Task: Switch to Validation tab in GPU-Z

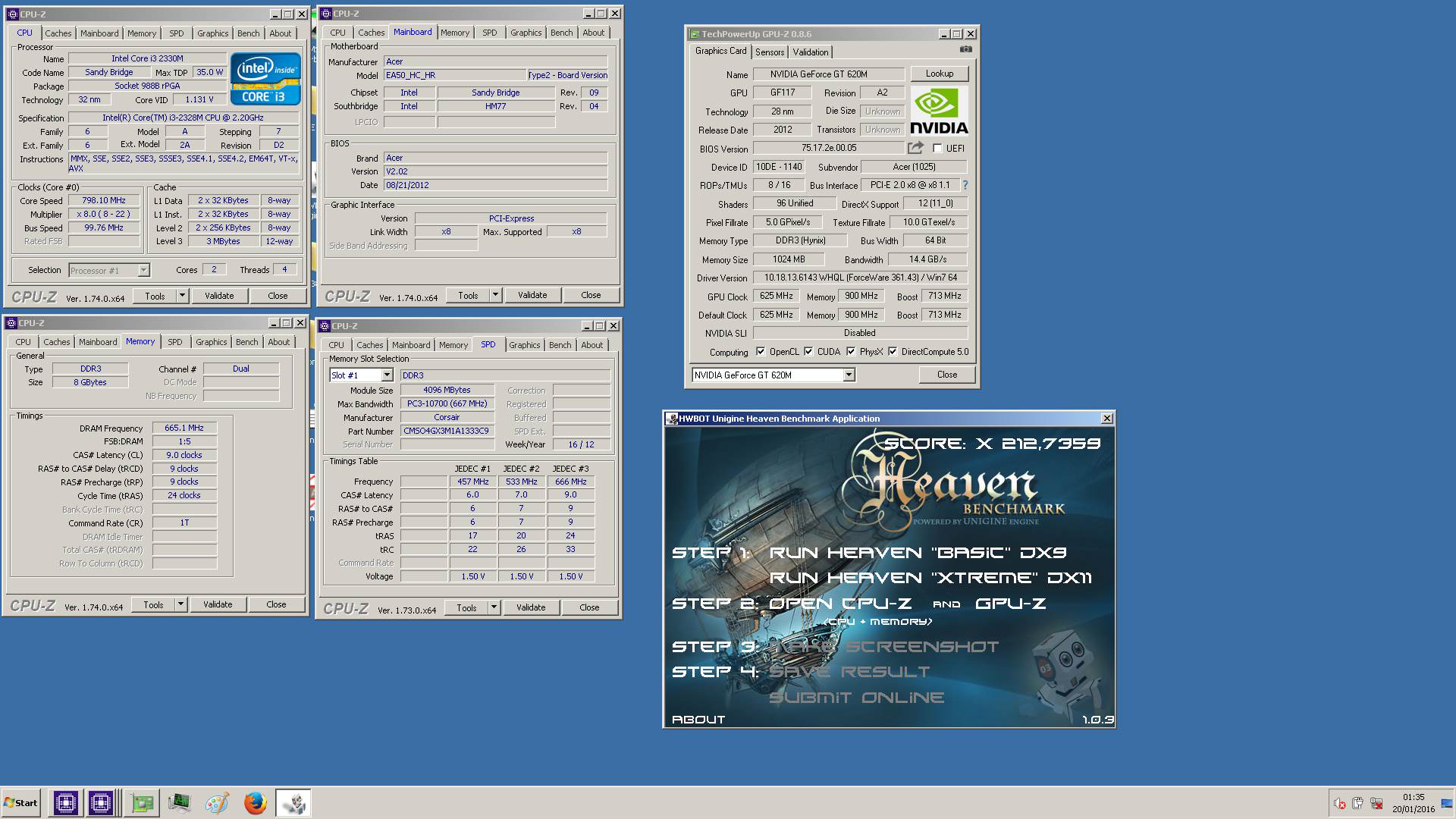Action: (811, 52)
